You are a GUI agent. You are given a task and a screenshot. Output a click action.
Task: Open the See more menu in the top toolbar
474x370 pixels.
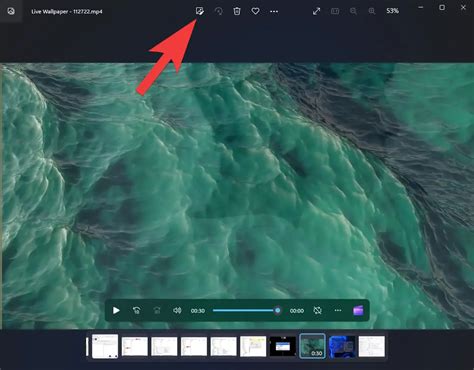click(x=274, y=11)
